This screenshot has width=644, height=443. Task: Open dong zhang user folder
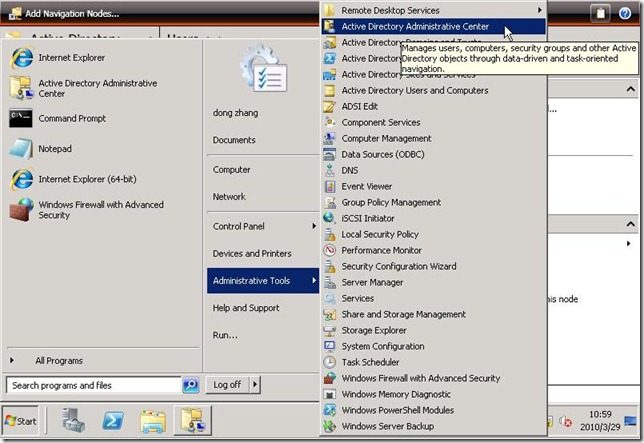pos(235,113)
